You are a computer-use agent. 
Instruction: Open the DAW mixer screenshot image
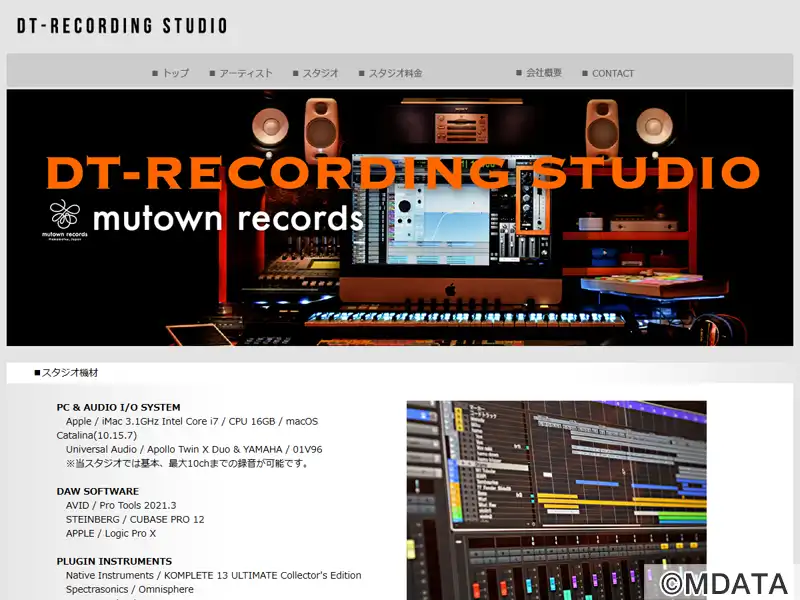point(557,500)
